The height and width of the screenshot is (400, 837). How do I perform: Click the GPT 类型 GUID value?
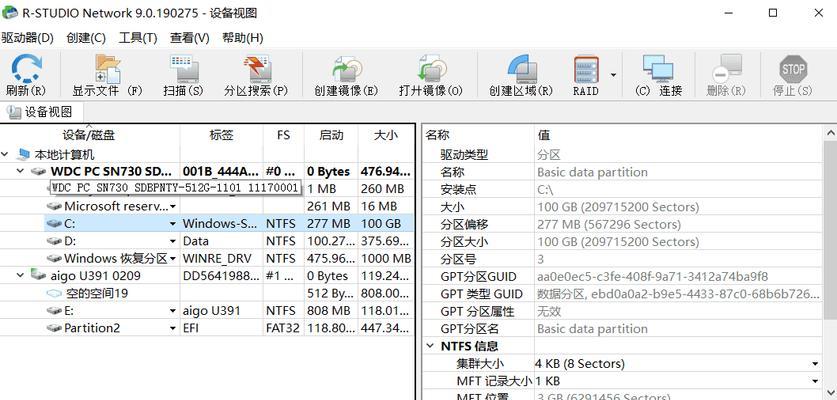[x=678, y=294]
